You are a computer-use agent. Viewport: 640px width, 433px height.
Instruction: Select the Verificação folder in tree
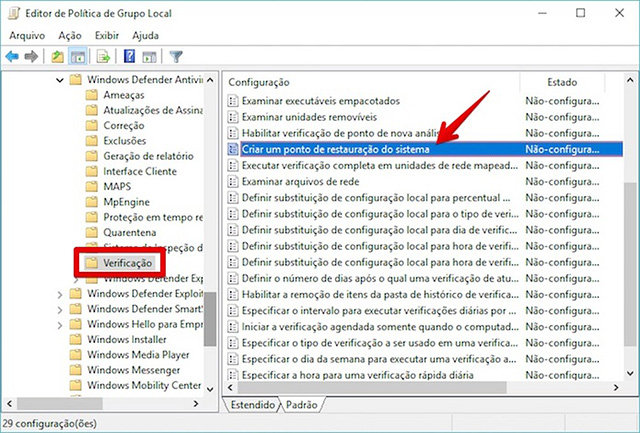pos(127,263)
